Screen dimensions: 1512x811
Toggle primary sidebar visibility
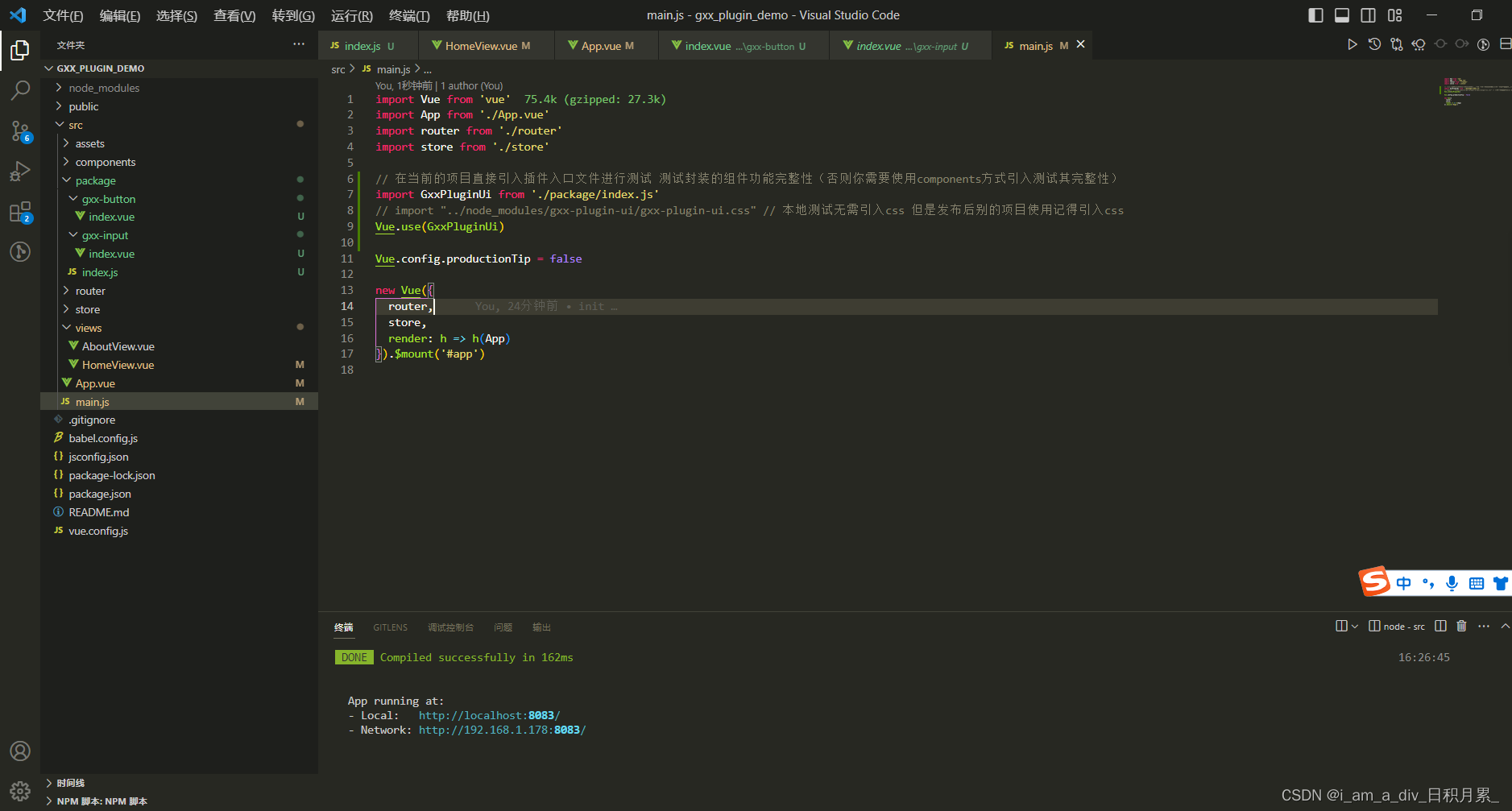click(x=1315, y=15)
